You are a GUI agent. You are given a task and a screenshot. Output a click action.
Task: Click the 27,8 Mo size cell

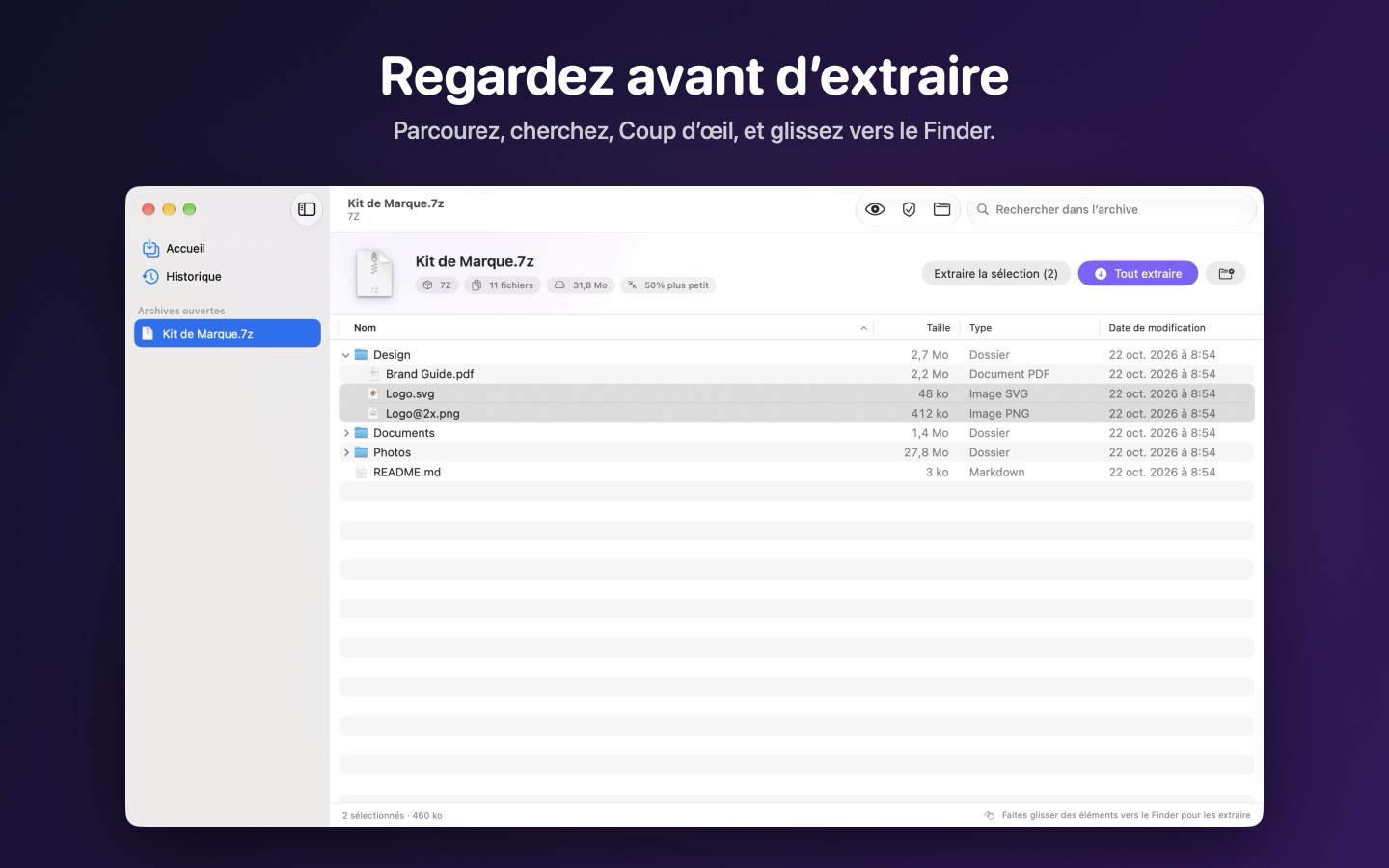pos(926,452)
